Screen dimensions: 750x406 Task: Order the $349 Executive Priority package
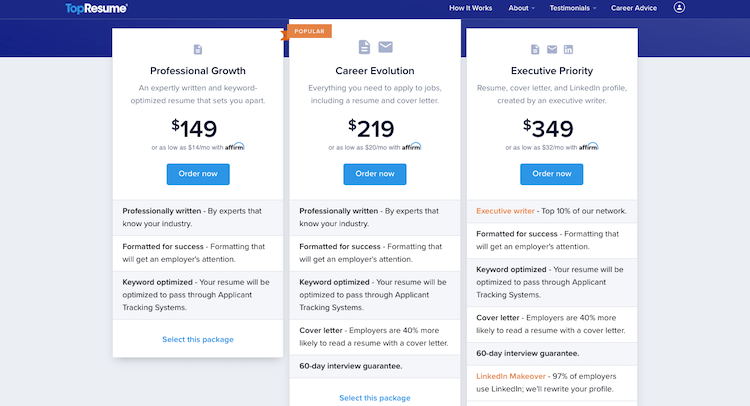click(551, 174)
